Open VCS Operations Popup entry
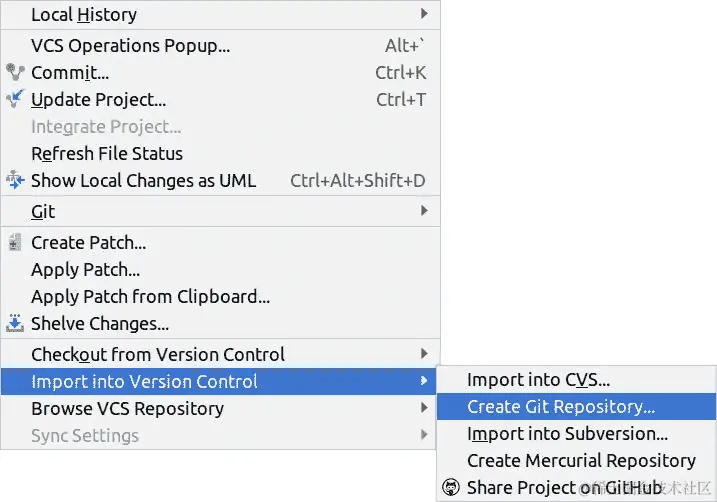 coord(130,45)
